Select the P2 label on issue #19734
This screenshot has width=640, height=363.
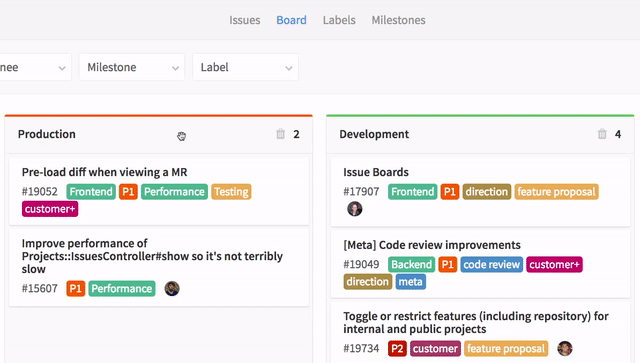click(x=397, y=349)
